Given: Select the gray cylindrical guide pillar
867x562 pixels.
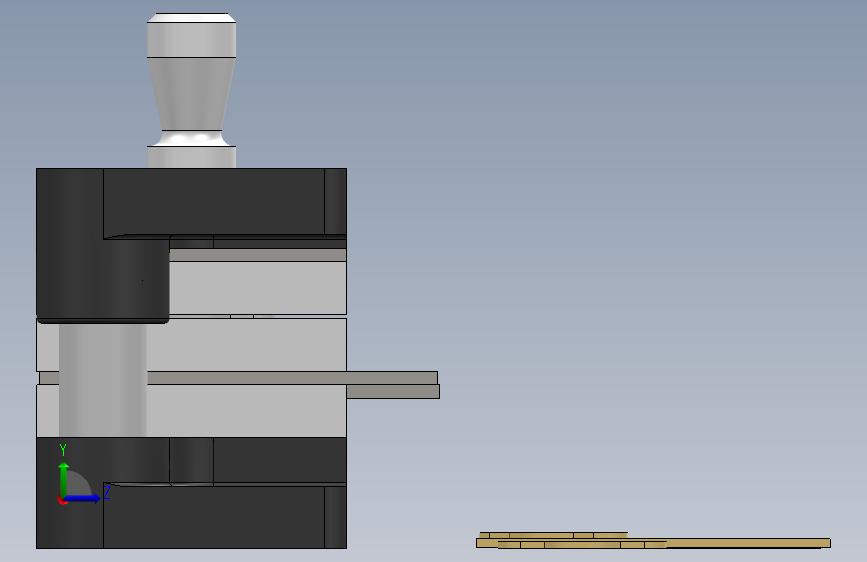Looking at the screenshot, I should click(x=103, y=379).
